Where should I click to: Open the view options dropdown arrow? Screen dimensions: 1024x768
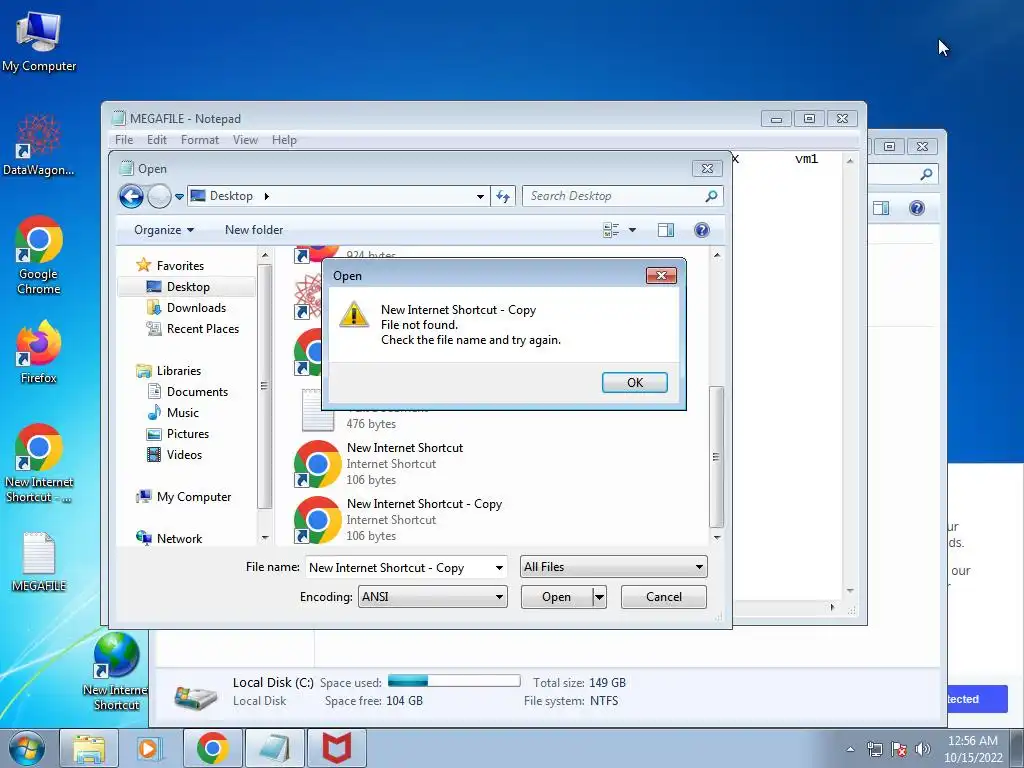coord(632,230)
